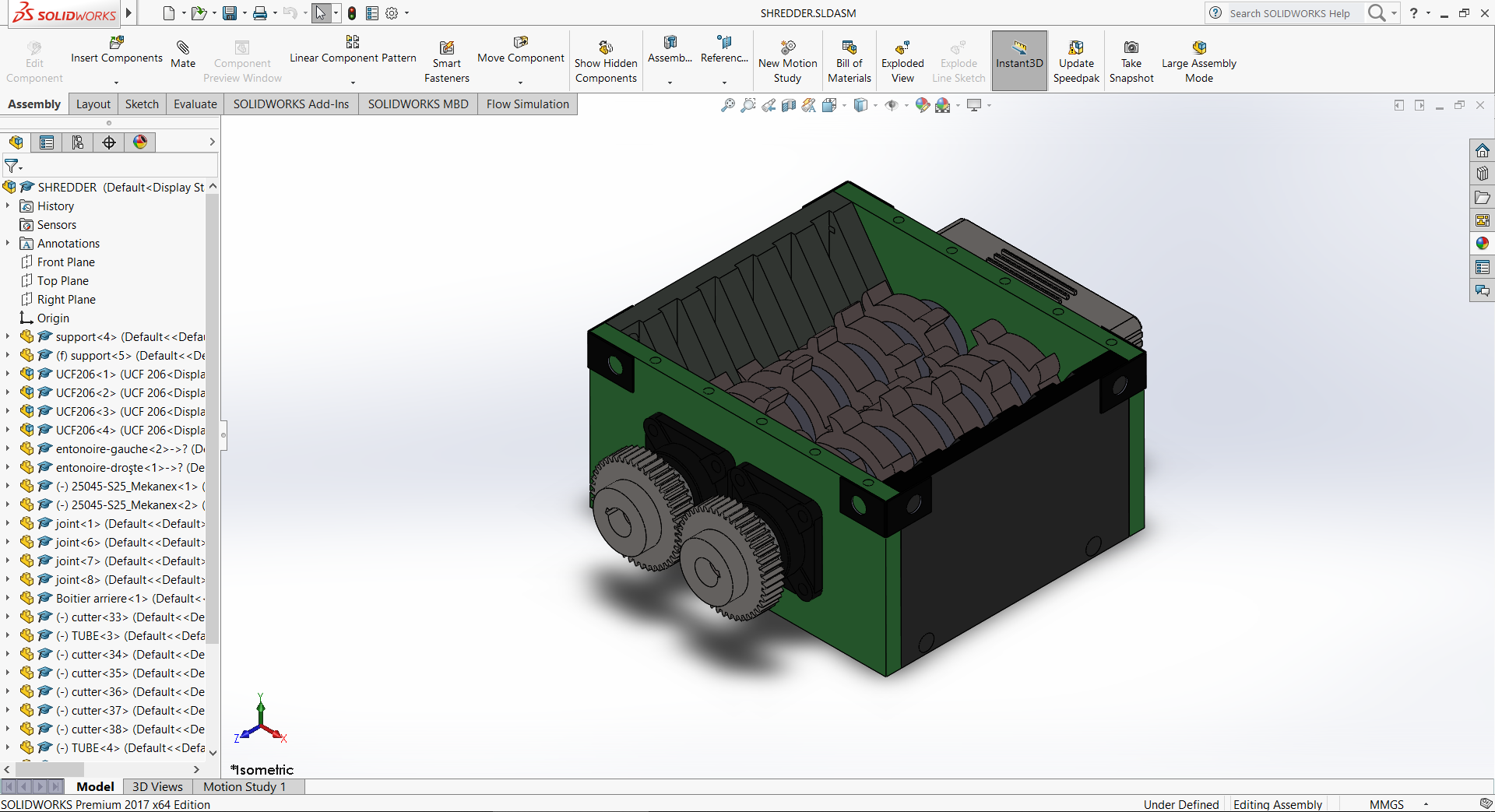Click the Rebuild traffic light icon
The height and width of the screenshot is (812, 1495).
[x=352, y=13]
